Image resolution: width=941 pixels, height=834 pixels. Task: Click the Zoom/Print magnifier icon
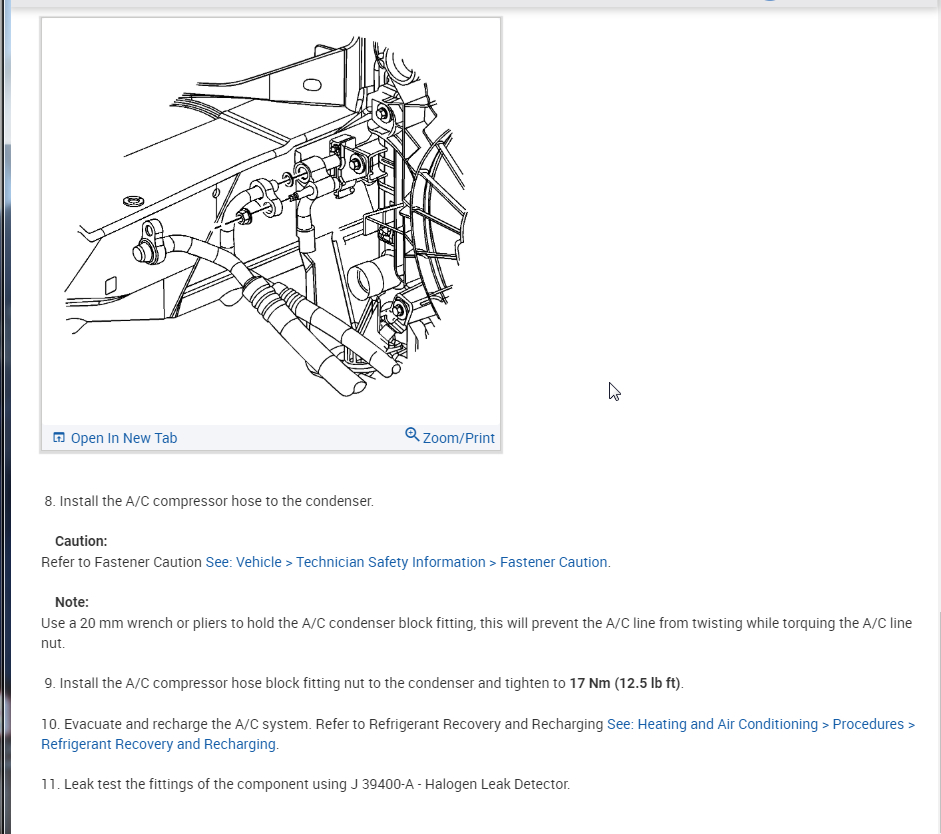click(412, 434)
